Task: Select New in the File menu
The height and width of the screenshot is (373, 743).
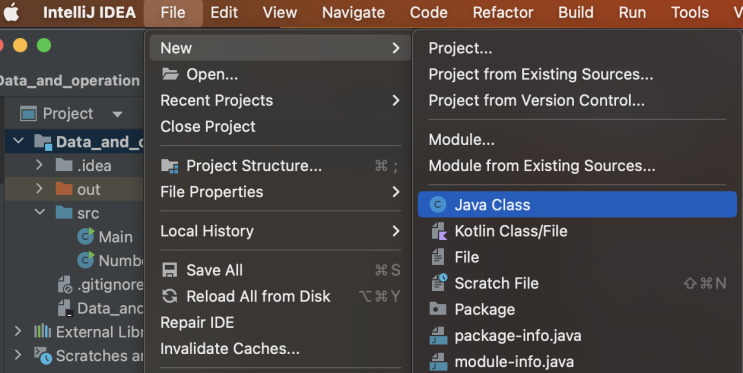Action: click(280, 48)
